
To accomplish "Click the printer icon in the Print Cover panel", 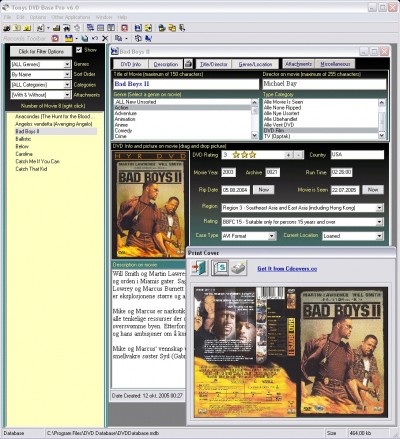I will point(239,268).
